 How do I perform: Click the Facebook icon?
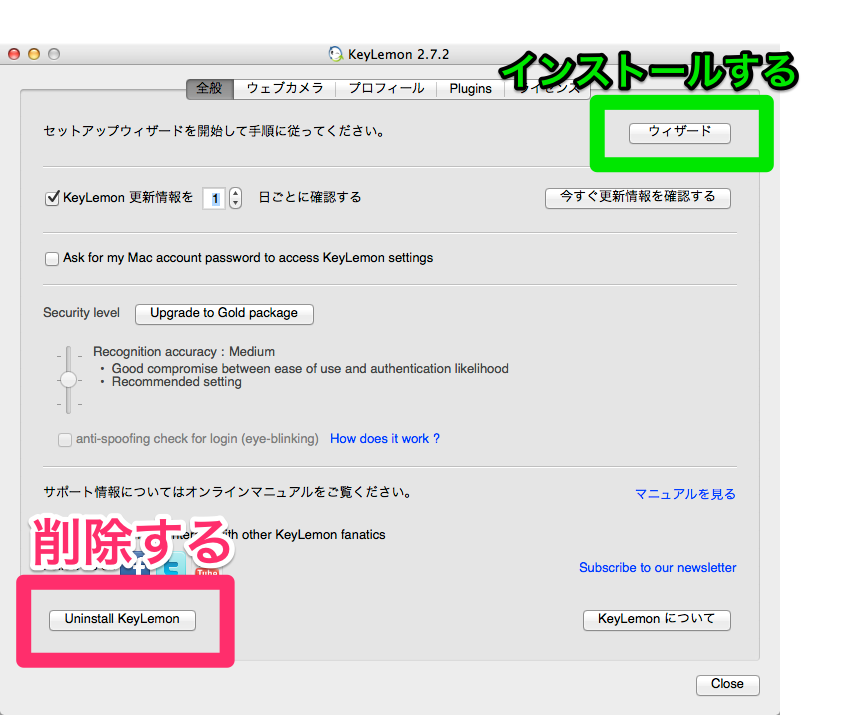click(x=135, y=565)
